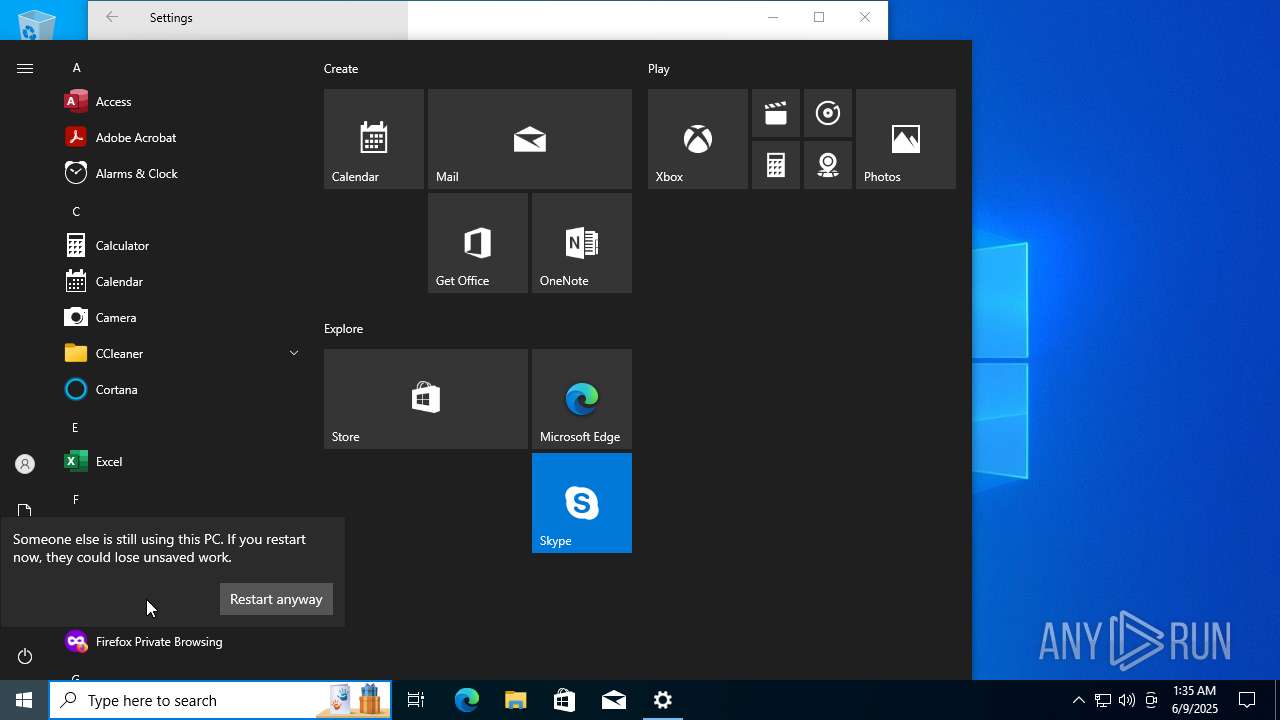Screen dimensions: 1280x720
Task: Open Calculator in the app list
Action: [x=180, y=245]
